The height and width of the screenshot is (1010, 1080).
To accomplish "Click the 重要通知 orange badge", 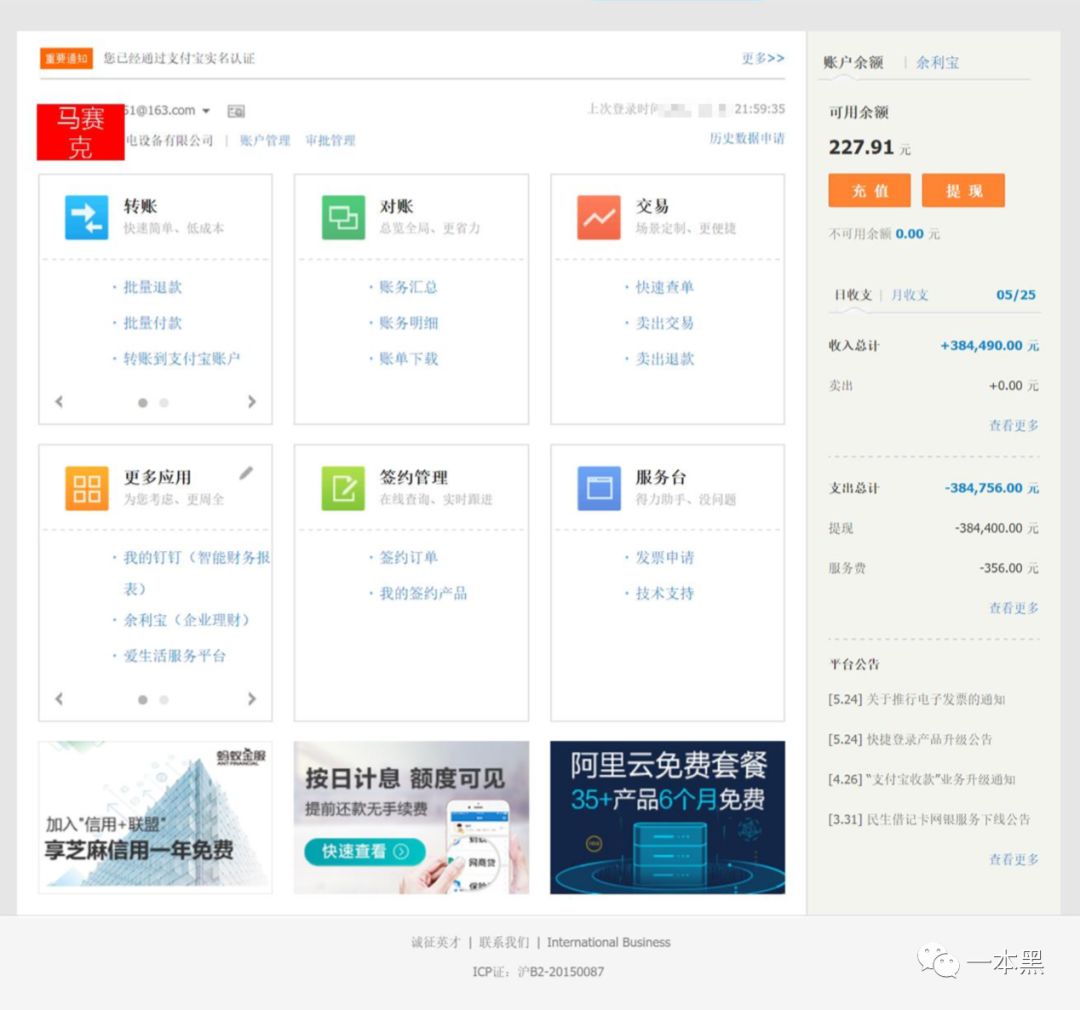I will pos(66,59).
